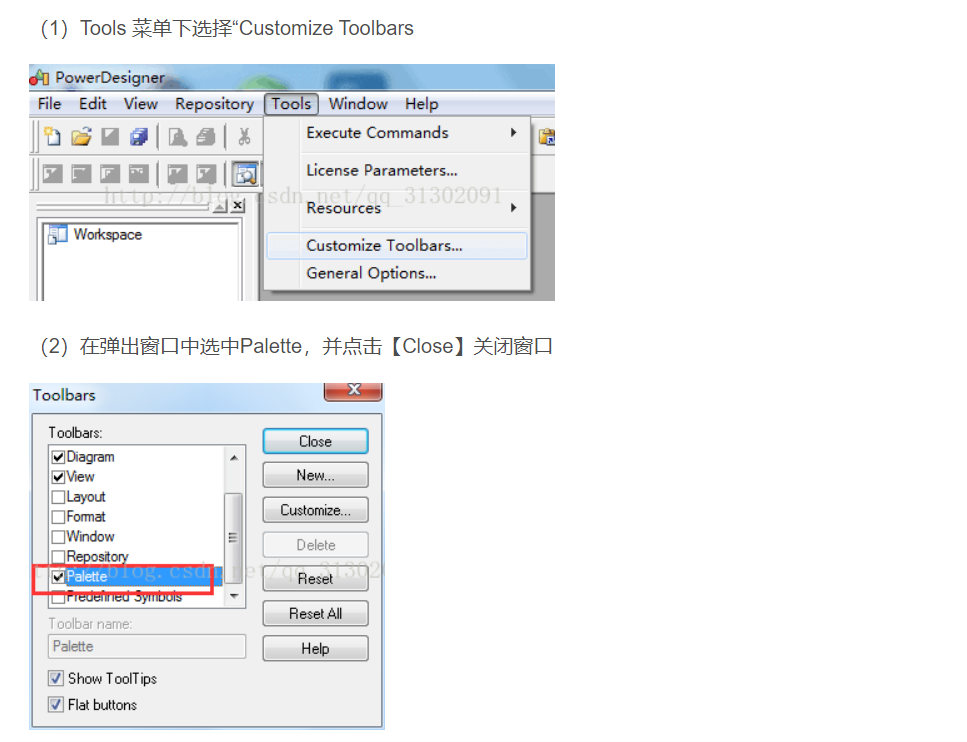Open the File menu
Screen dimensions: 967x742
(x=49, y=104)
